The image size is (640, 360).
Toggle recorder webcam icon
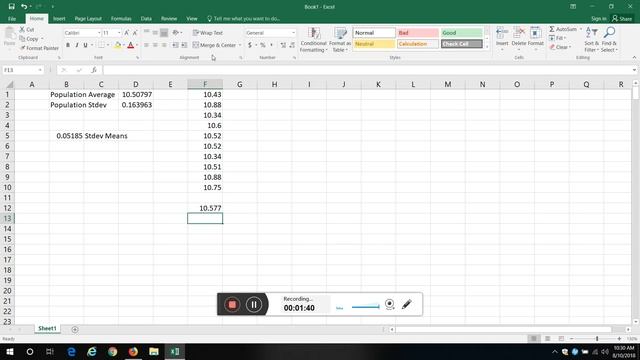tap(389, 304)
